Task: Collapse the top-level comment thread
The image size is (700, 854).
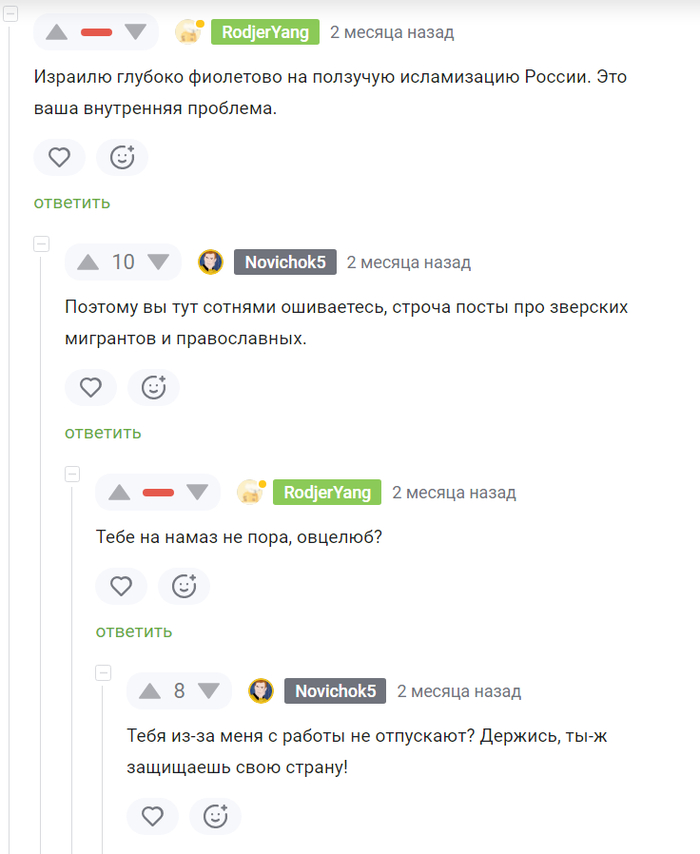Action: (x=10, y=13)
